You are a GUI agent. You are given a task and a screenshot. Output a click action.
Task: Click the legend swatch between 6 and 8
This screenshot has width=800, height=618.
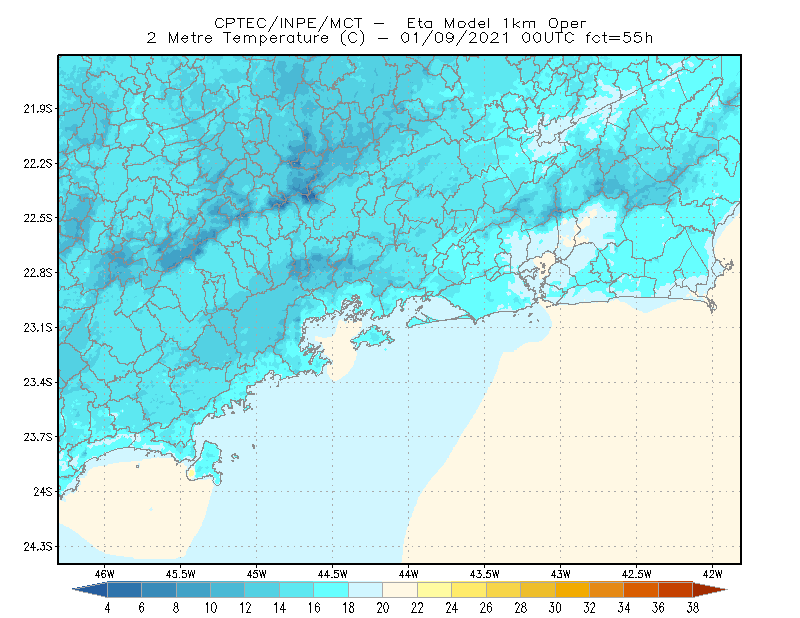pos(159,590)
